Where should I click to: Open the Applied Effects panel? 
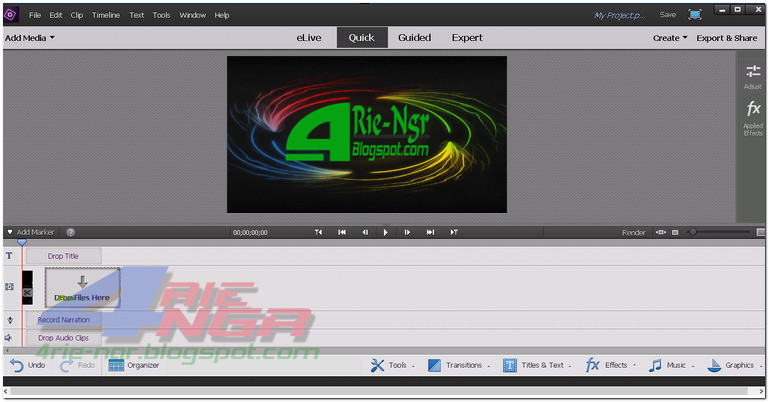click(753, 118)
